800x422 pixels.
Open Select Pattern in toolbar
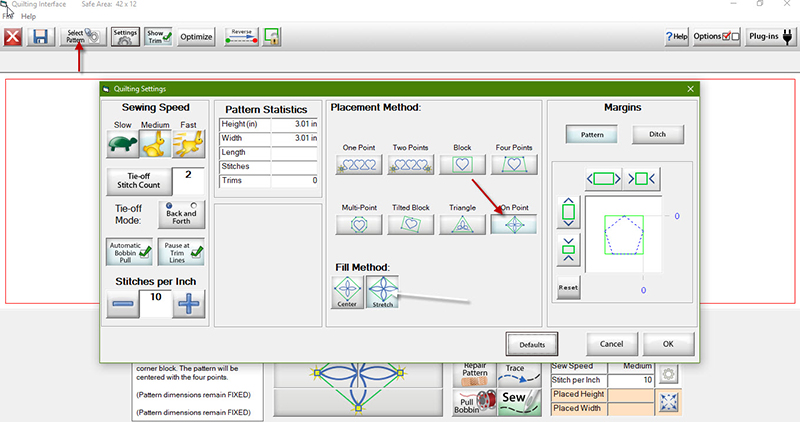pos(83,37)
